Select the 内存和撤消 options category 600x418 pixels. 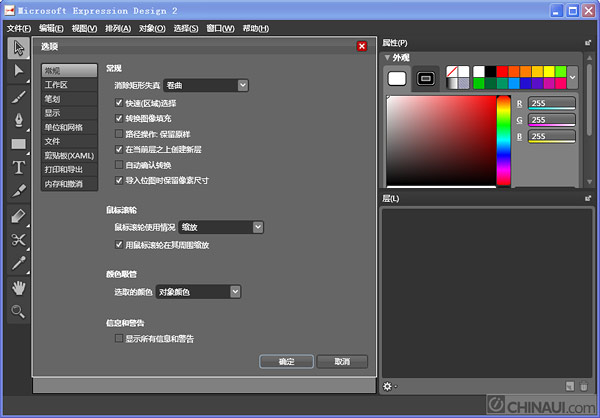69,184
